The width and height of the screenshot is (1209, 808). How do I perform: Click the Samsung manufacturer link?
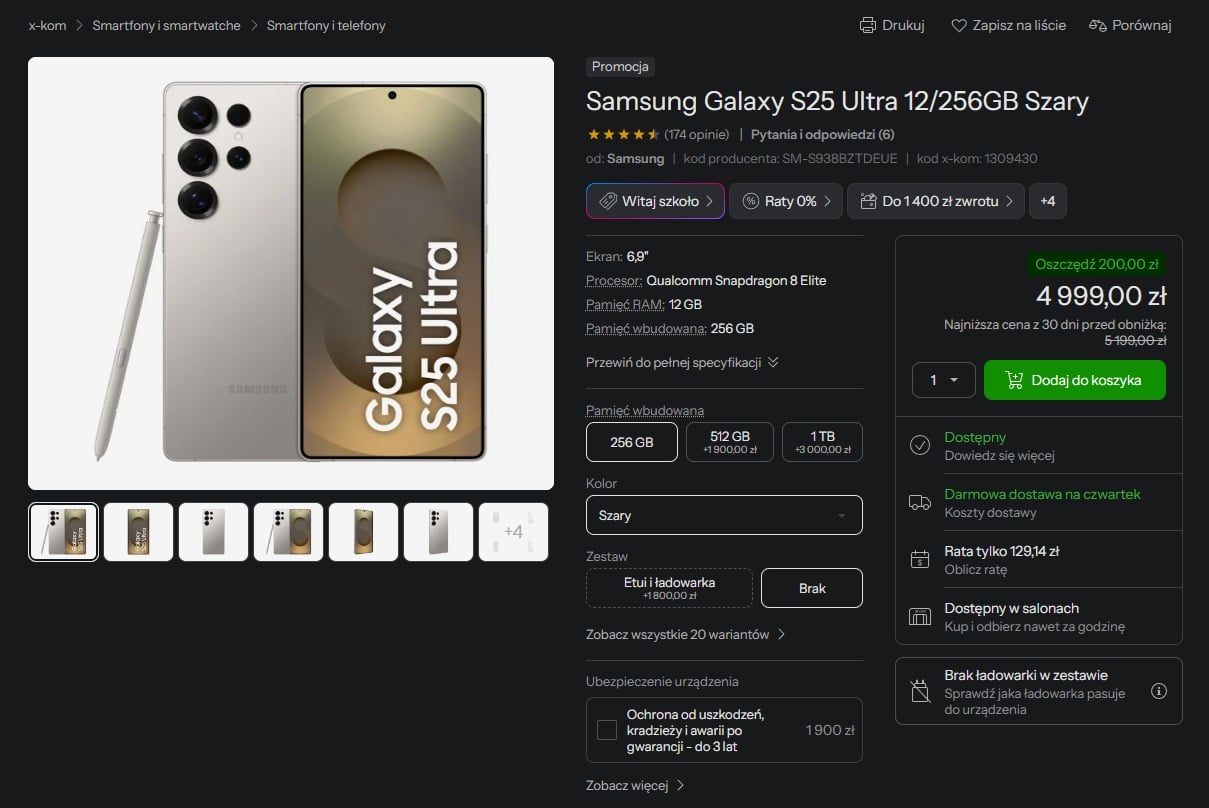pos(636,158)
